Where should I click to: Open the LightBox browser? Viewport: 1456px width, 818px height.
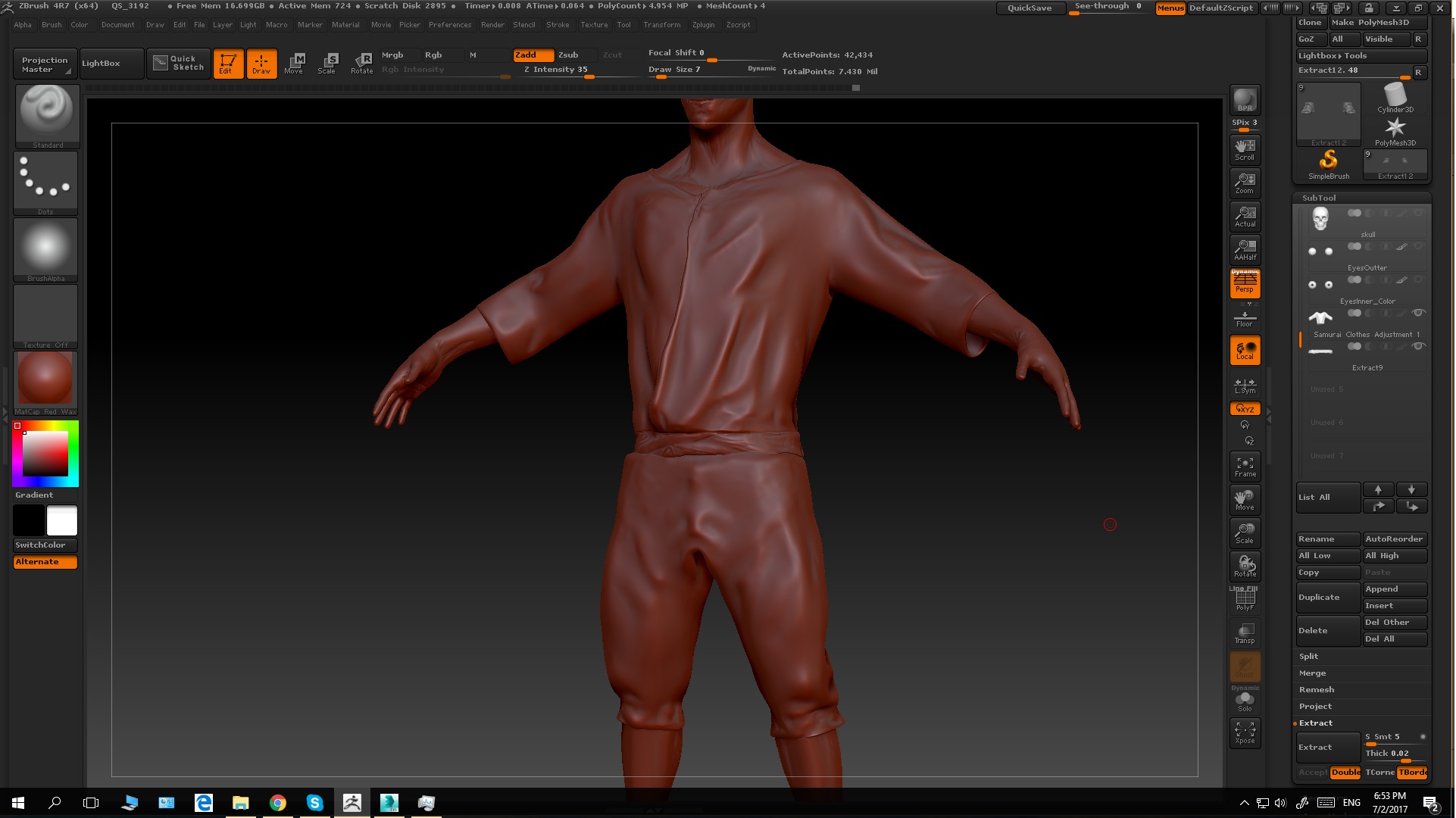111,64
